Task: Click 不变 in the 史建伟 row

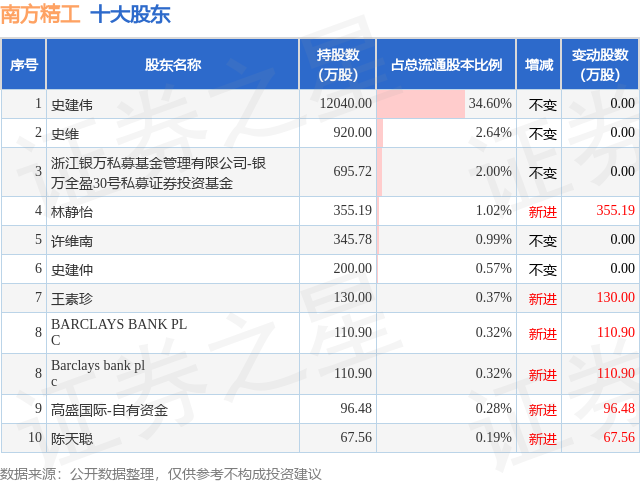Action: tap(542, 105)
